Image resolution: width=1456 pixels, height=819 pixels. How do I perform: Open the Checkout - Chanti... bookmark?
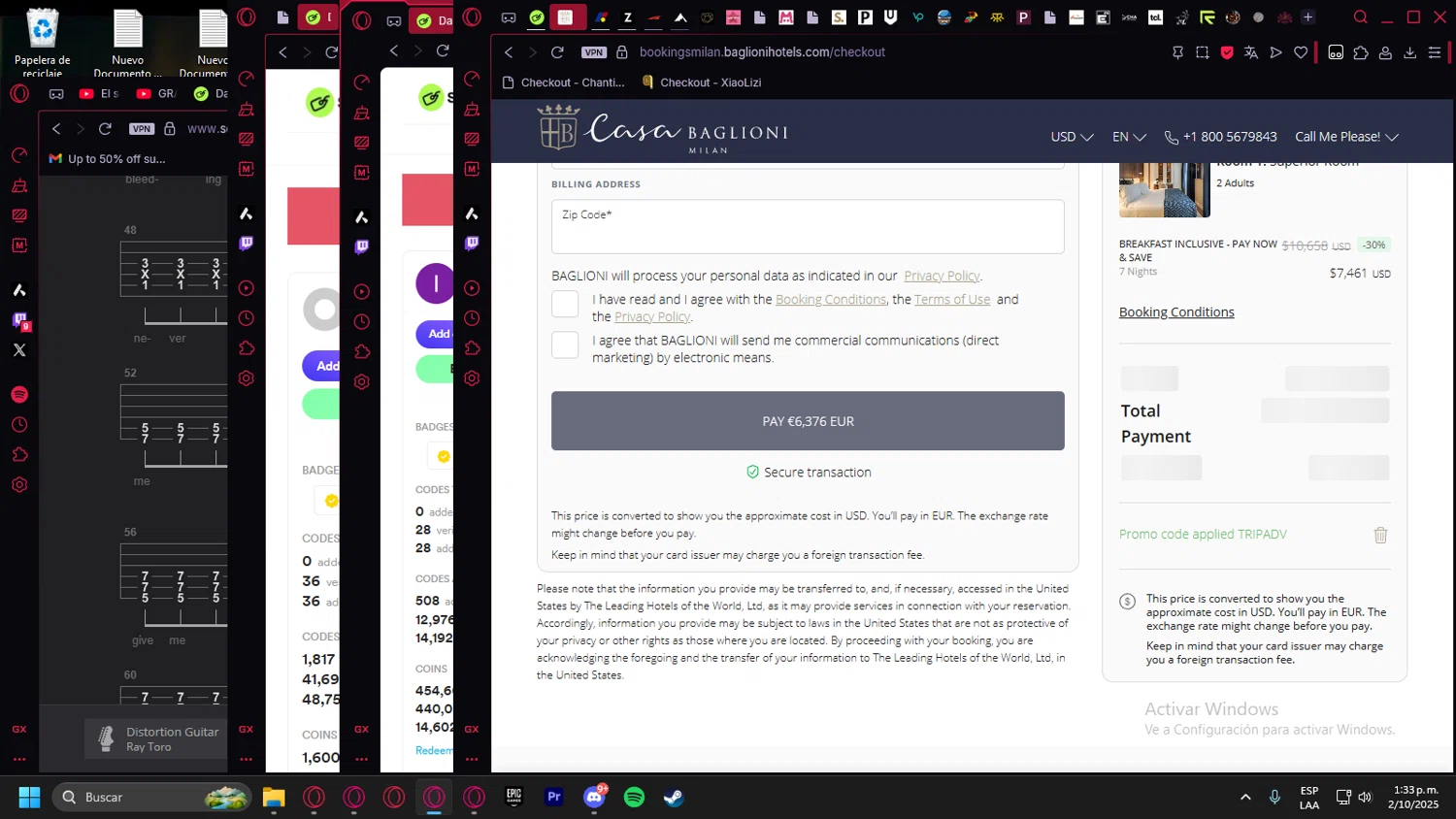pos(564,82)
